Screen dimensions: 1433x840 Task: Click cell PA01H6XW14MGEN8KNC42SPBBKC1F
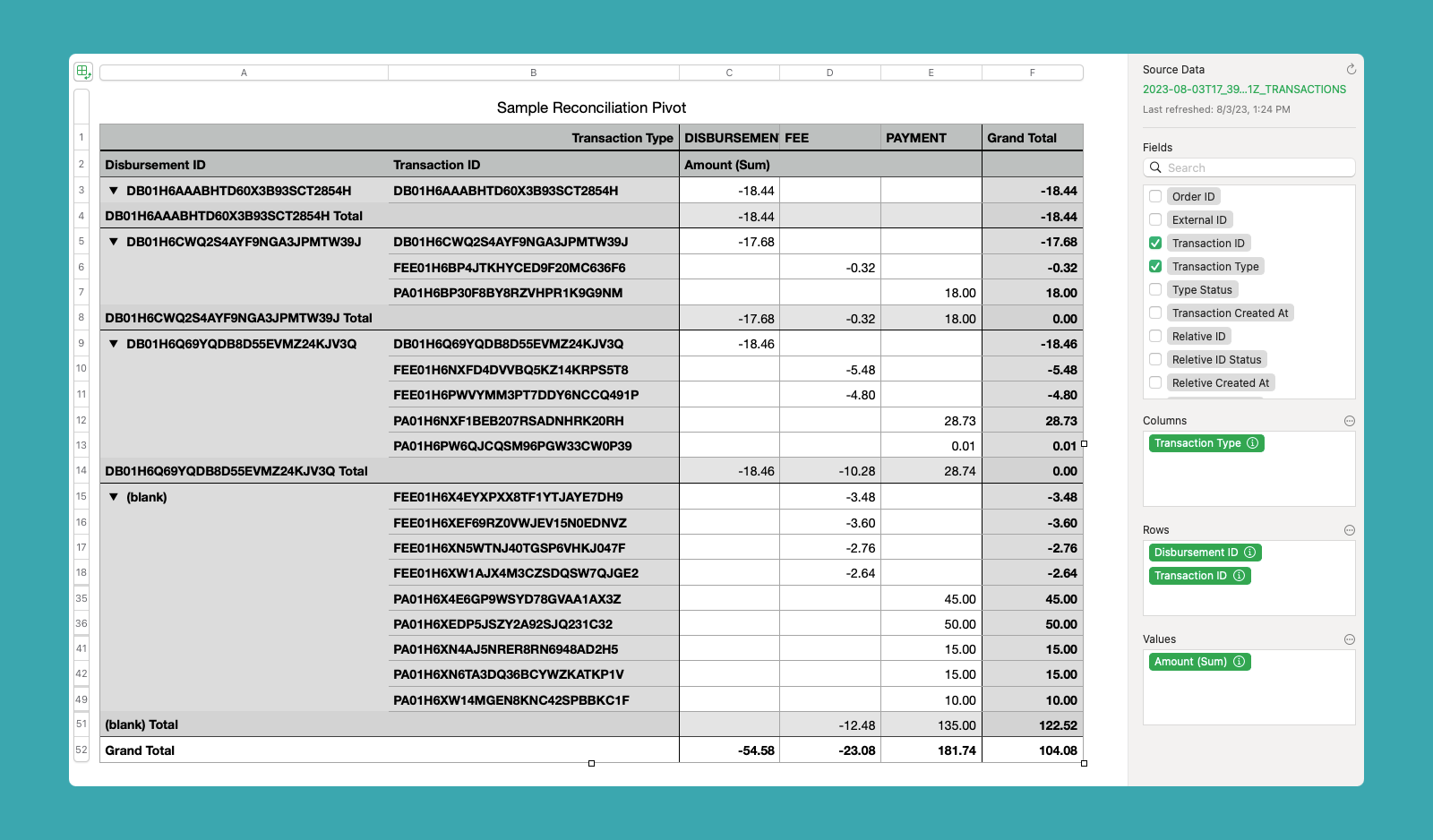(x=534, y=700)
